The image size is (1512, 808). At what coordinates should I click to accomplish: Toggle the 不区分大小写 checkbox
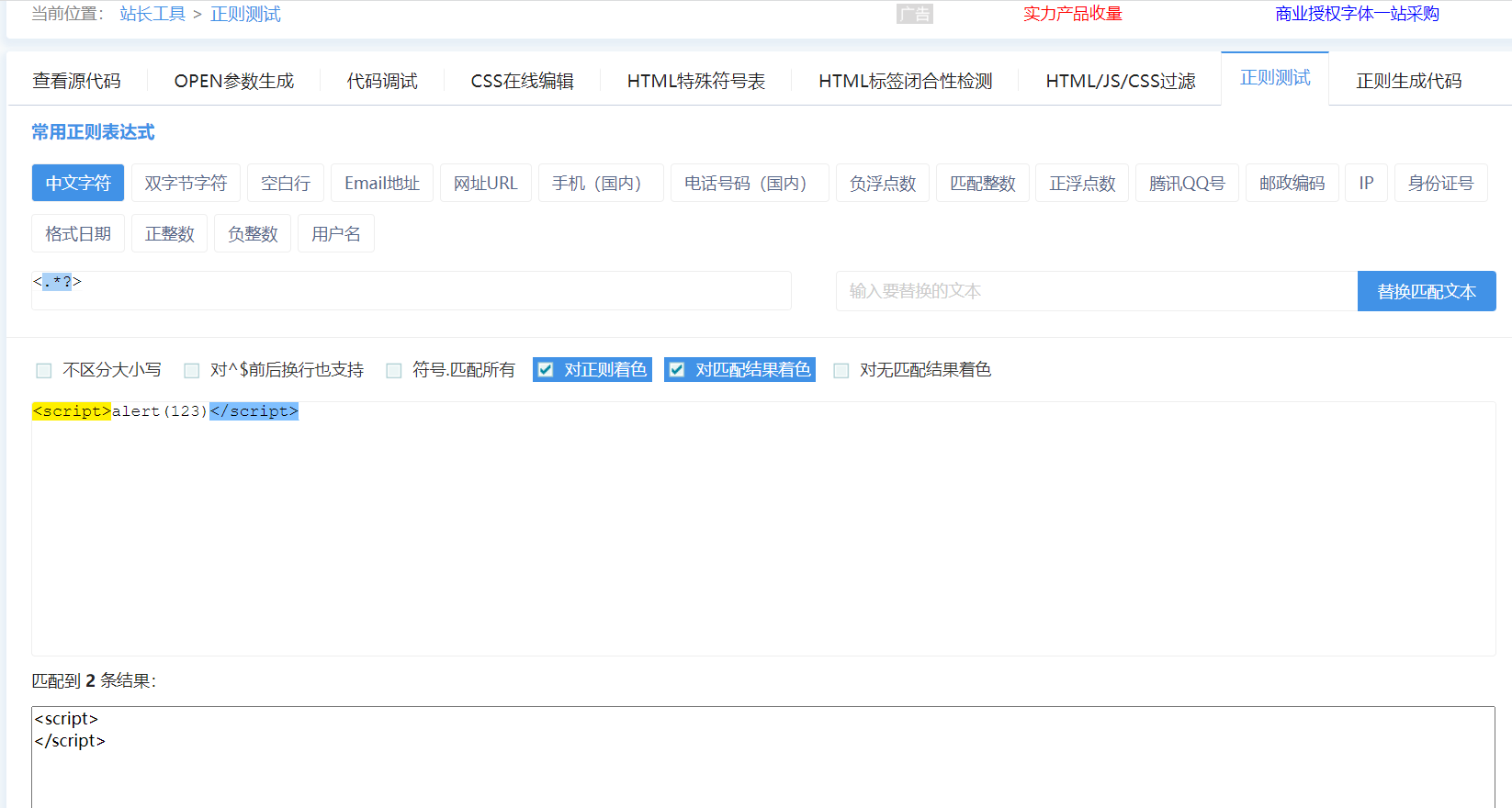coord(44,370)
